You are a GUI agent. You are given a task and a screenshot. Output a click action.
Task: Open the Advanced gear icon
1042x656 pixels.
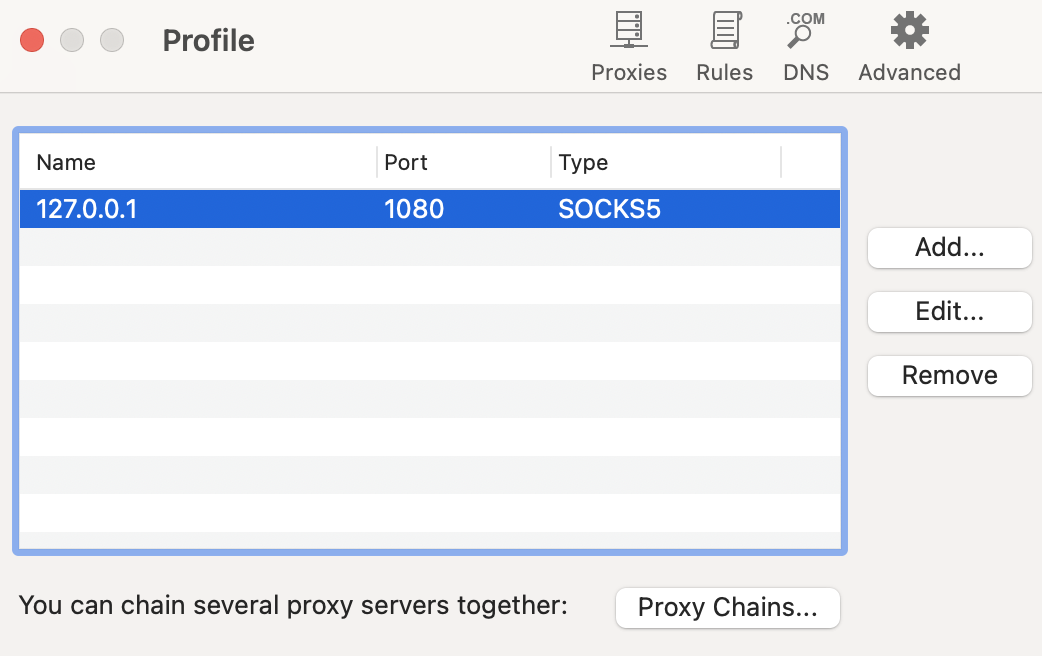click(909, 31)
